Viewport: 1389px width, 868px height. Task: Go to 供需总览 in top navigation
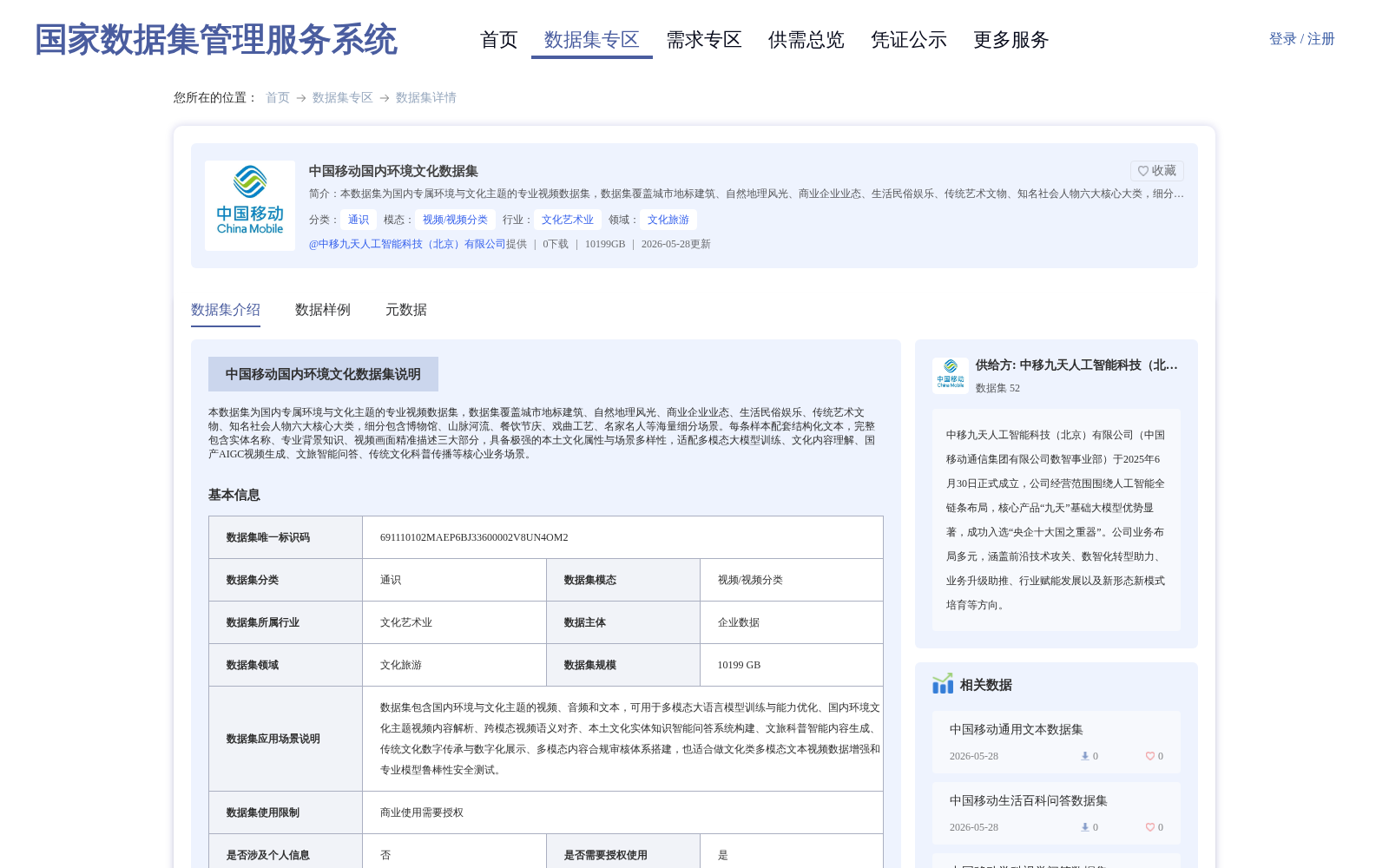point(806,40)
